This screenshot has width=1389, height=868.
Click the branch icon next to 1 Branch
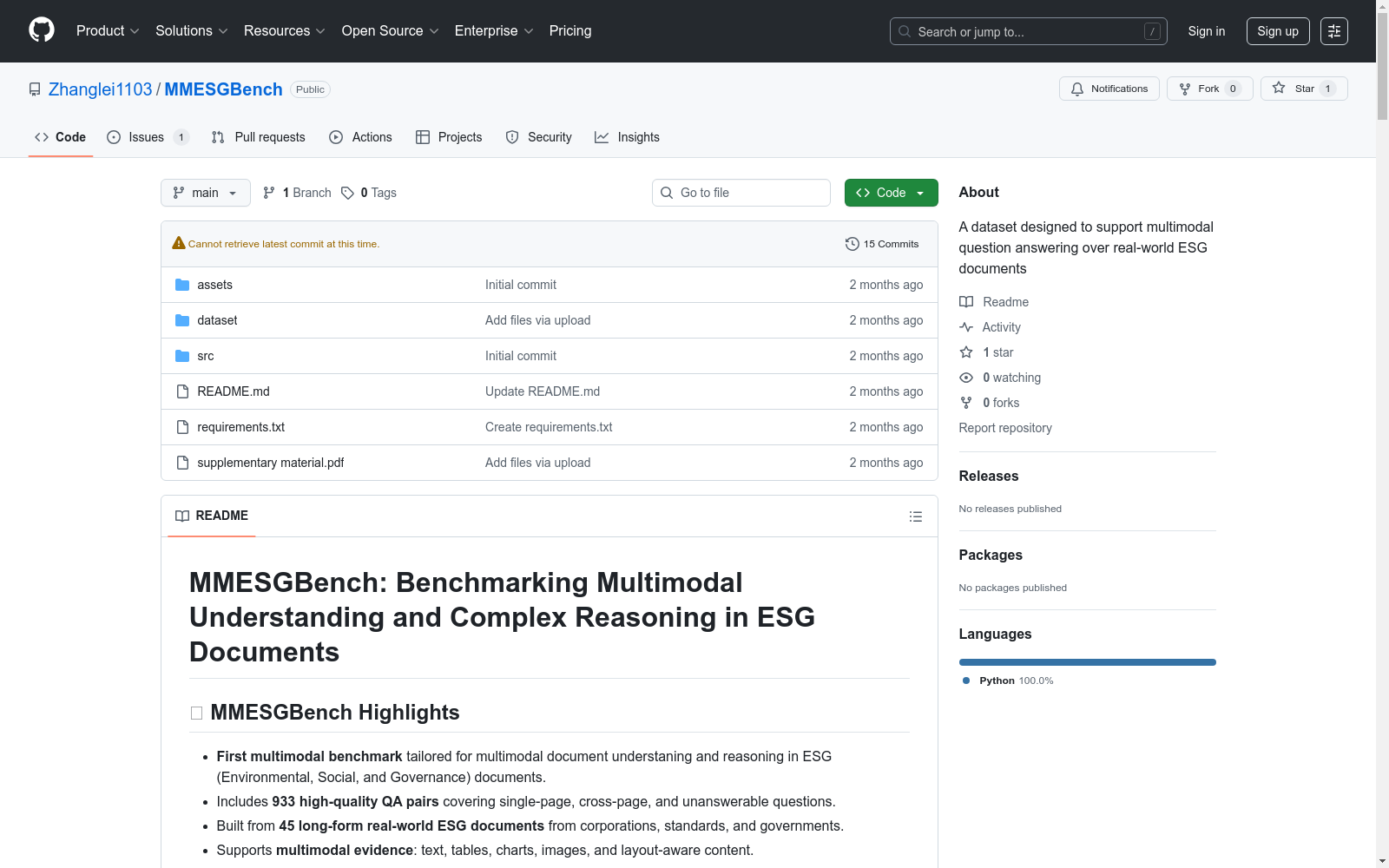point(269,193)
